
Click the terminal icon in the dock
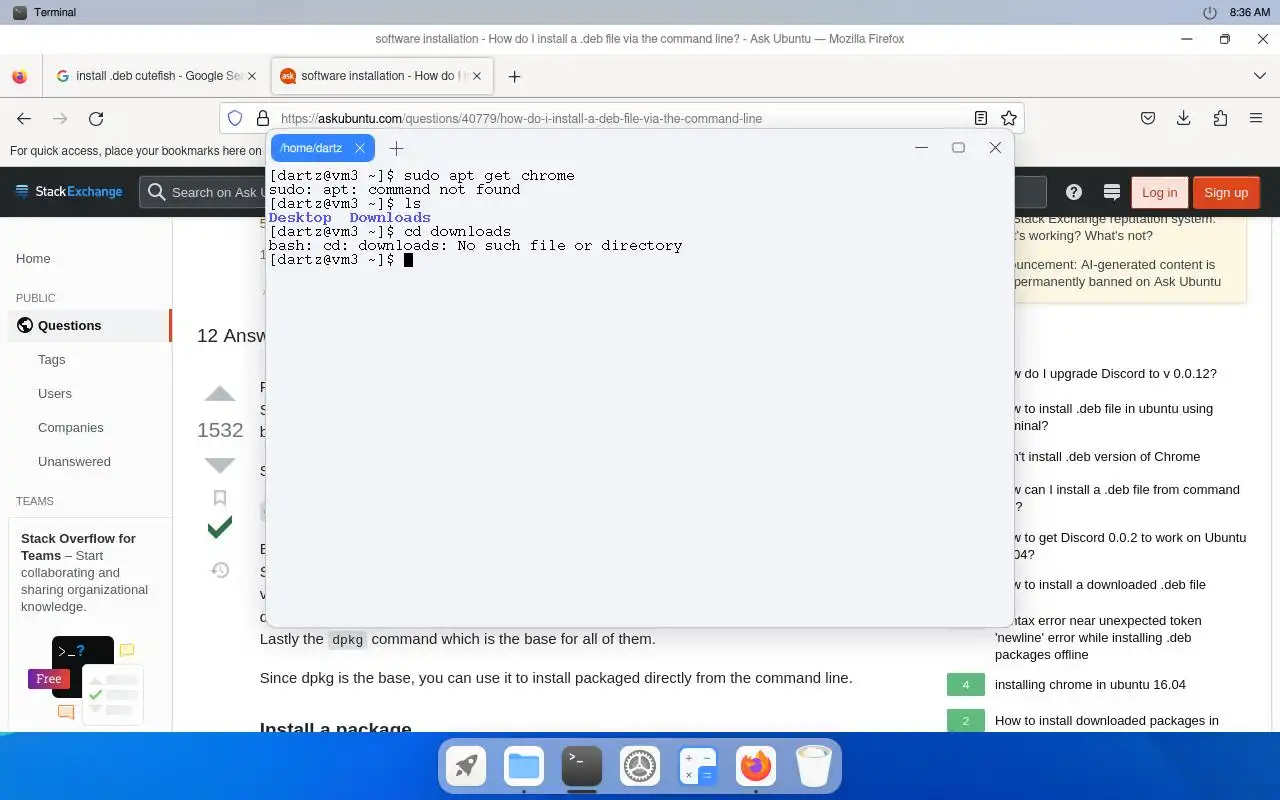pyautogui.click(x=582, y=767)
